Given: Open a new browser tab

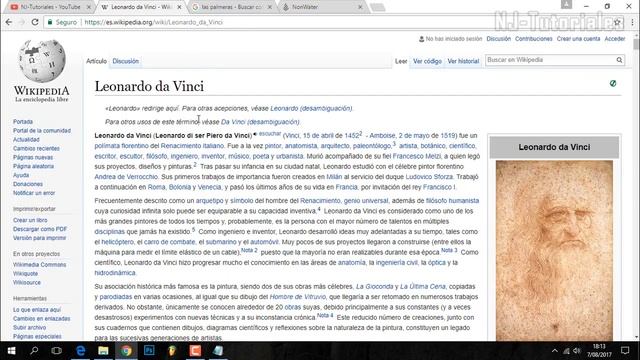Looking at the screenshot, I should [378, 7].
